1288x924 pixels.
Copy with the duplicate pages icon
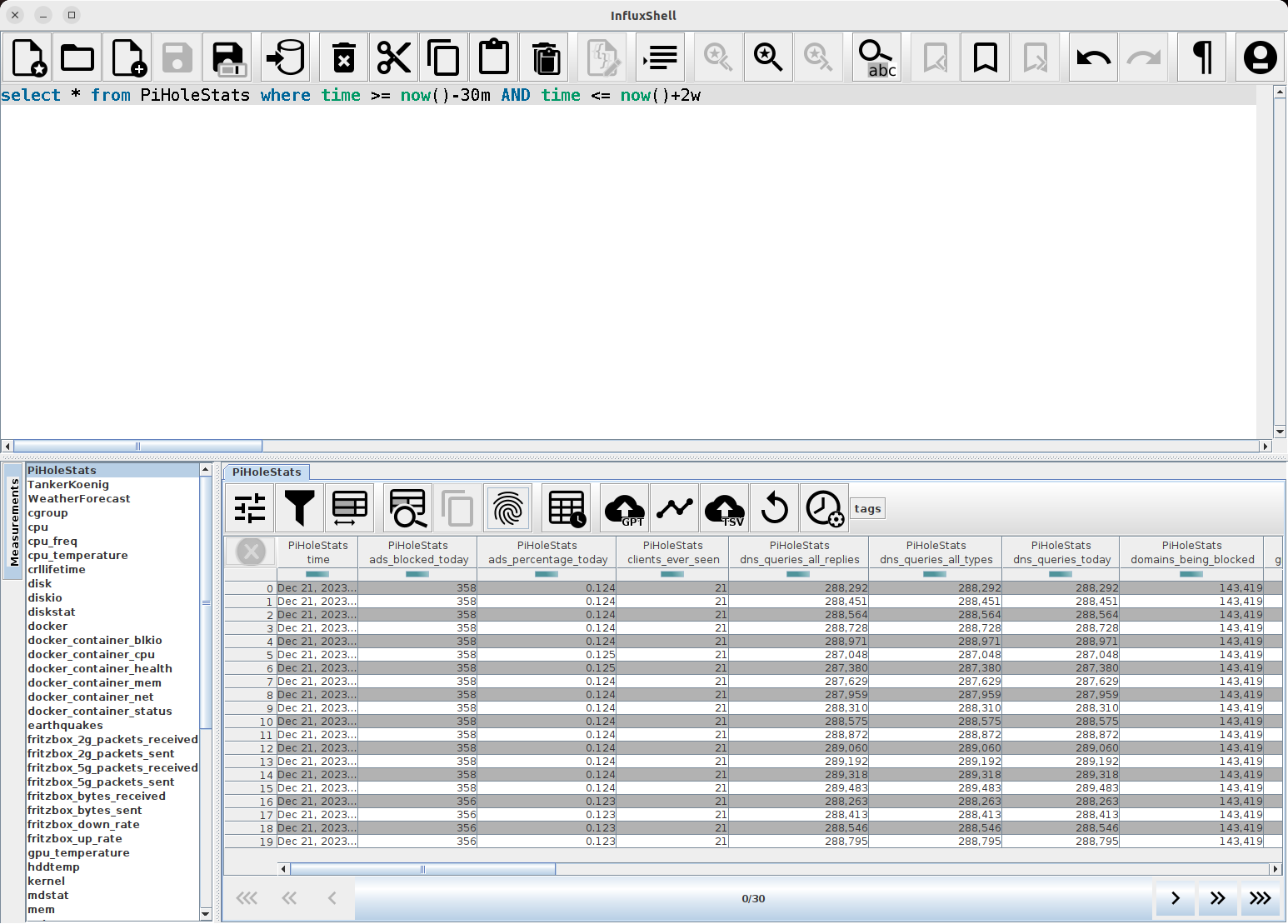click(444, 57)
